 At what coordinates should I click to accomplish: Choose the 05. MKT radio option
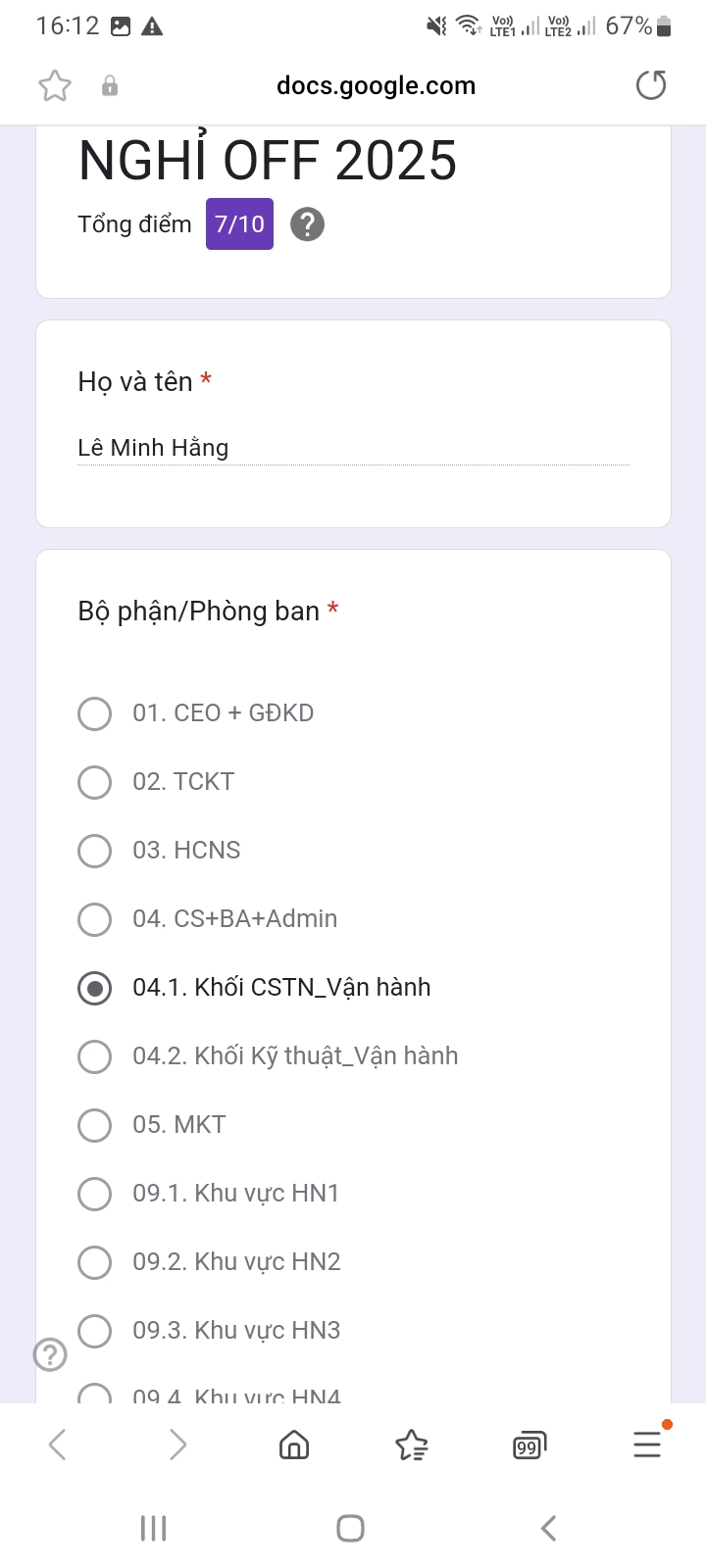[x=95, y=1125]
